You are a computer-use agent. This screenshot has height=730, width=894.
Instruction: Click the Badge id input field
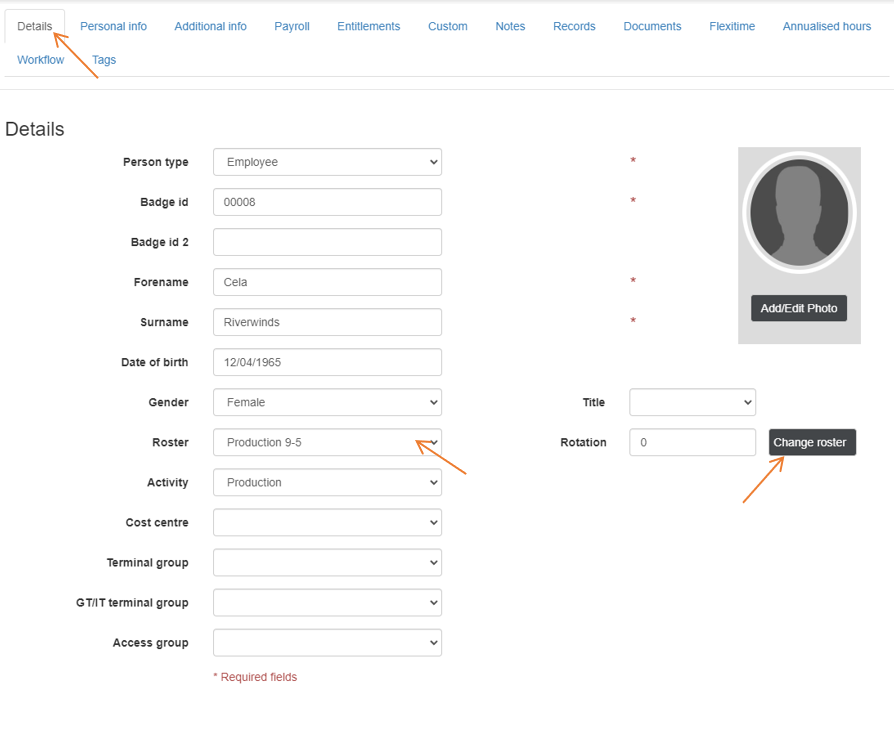[327, 202]
